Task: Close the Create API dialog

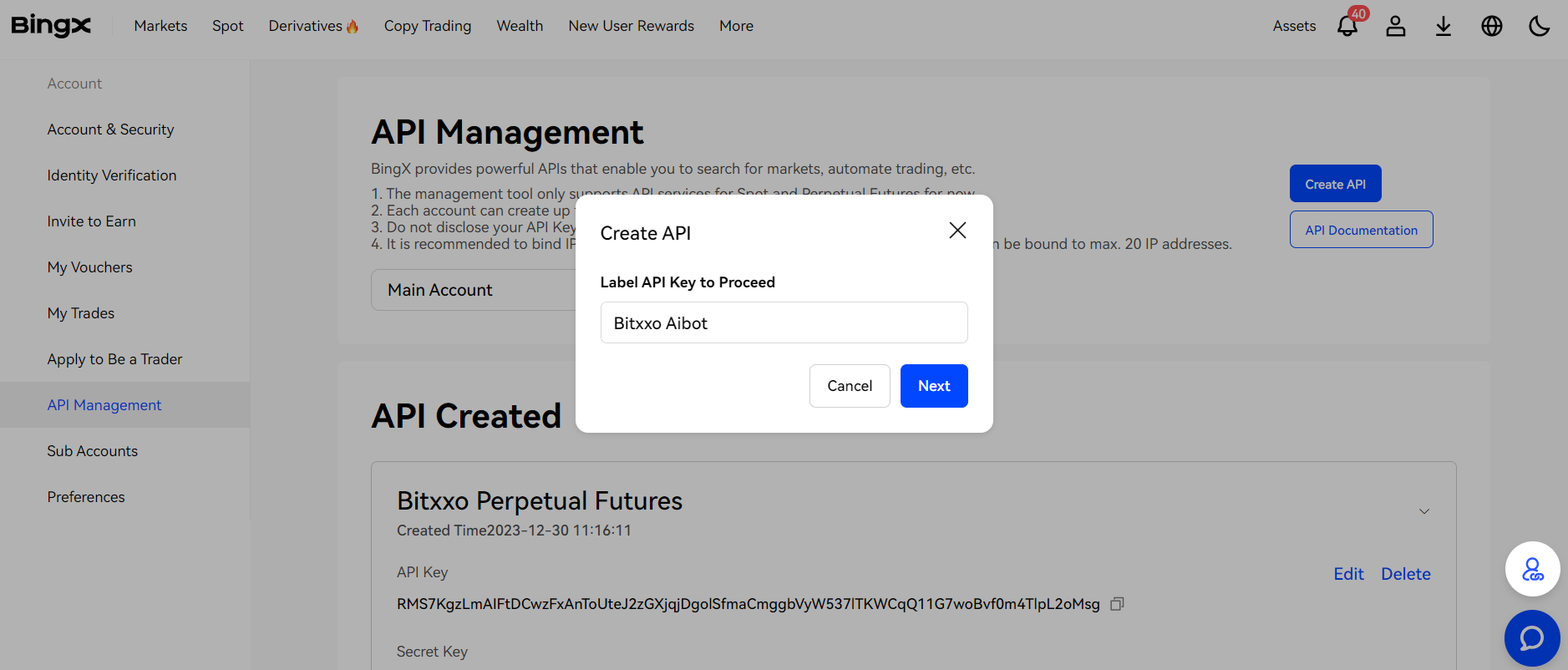Action: click(x=957, y=231)
